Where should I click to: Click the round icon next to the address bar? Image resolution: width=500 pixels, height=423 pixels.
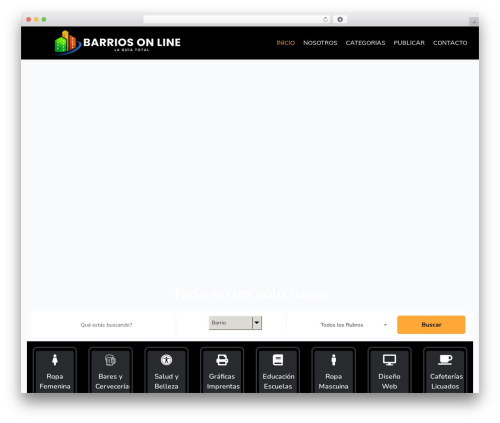[x=340, y=19]
